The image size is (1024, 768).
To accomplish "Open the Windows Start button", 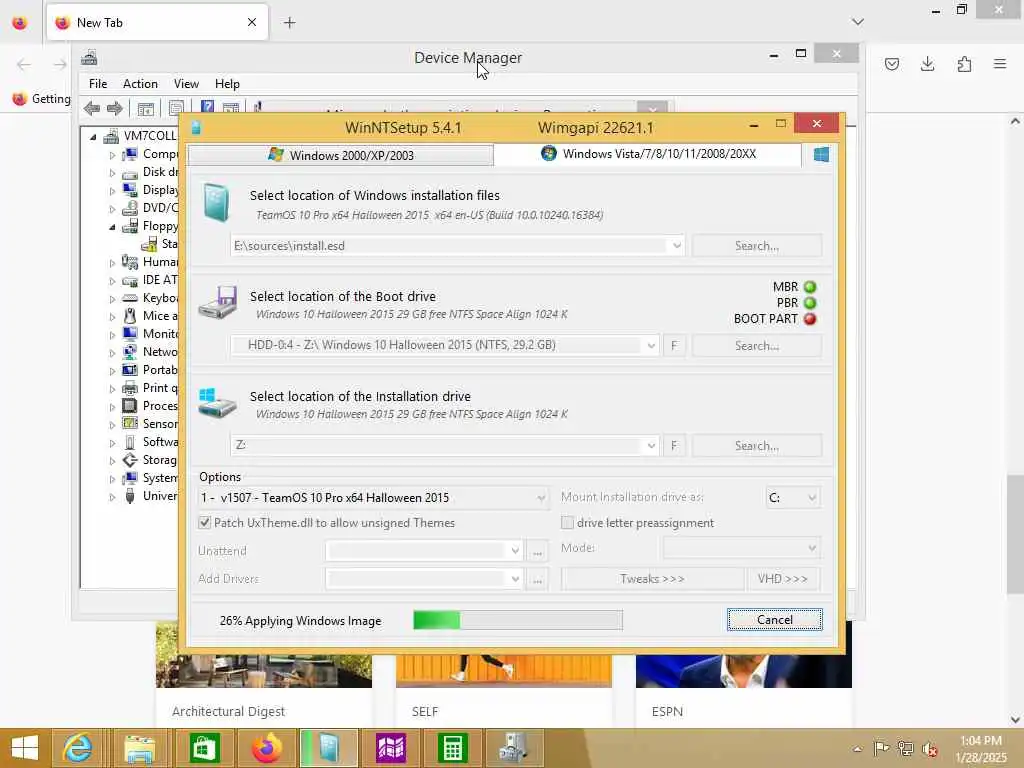I will click(x=25, y=748).
